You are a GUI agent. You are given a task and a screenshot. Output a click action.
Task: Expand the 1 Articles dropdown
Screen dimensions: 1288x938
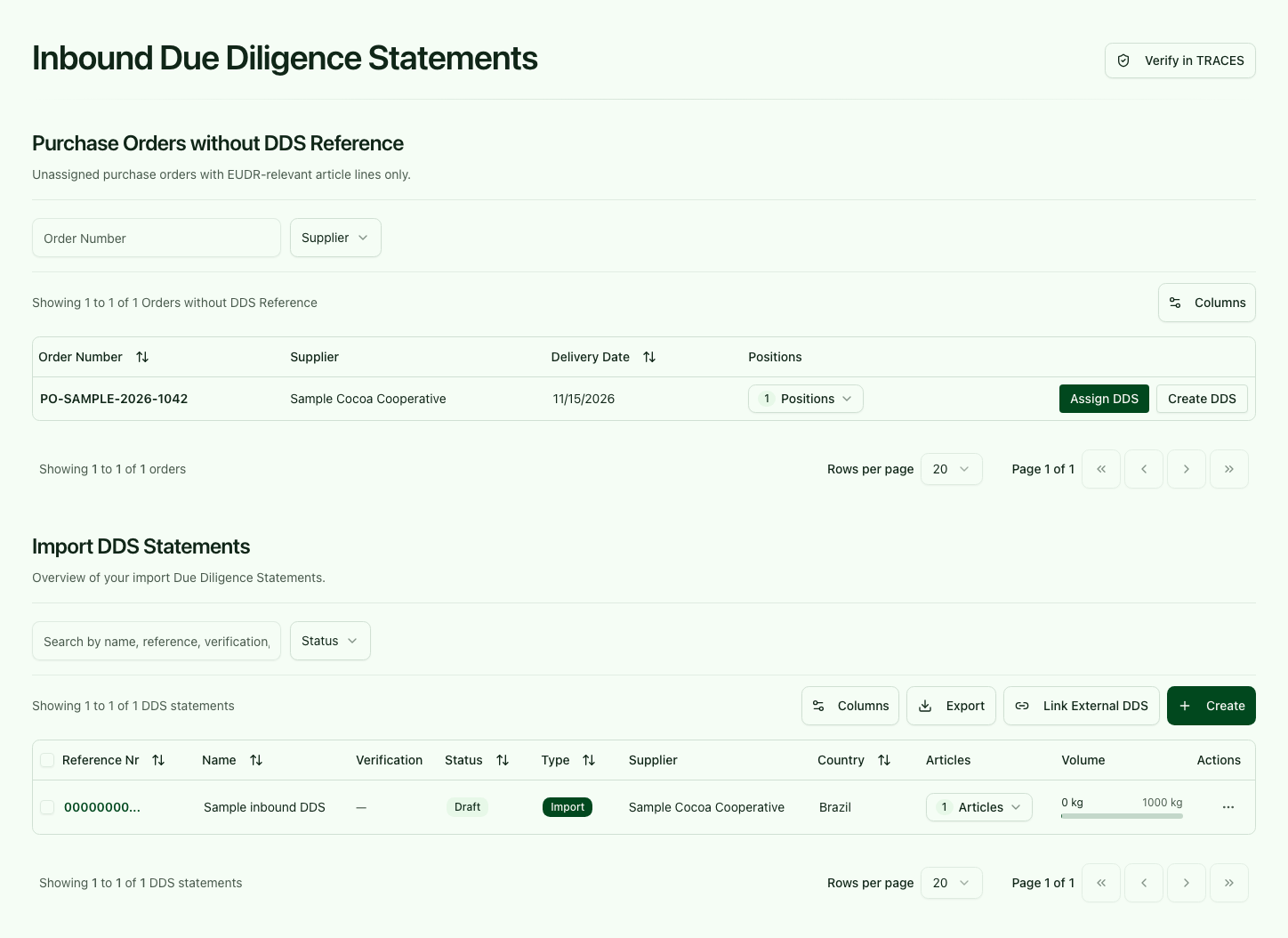[979, 807]
